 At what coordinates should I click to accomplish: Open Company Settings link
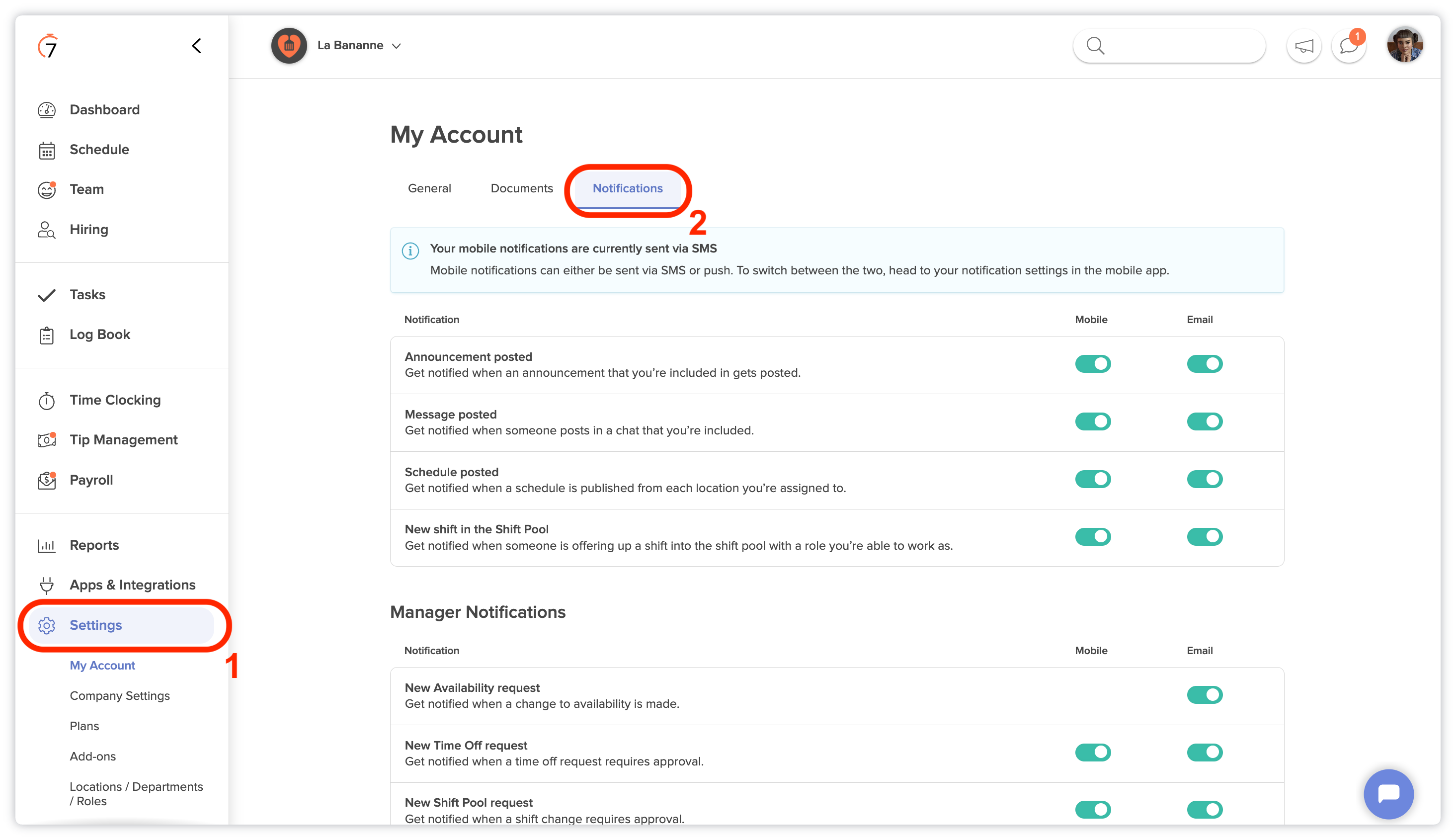[x=119, y=696]
